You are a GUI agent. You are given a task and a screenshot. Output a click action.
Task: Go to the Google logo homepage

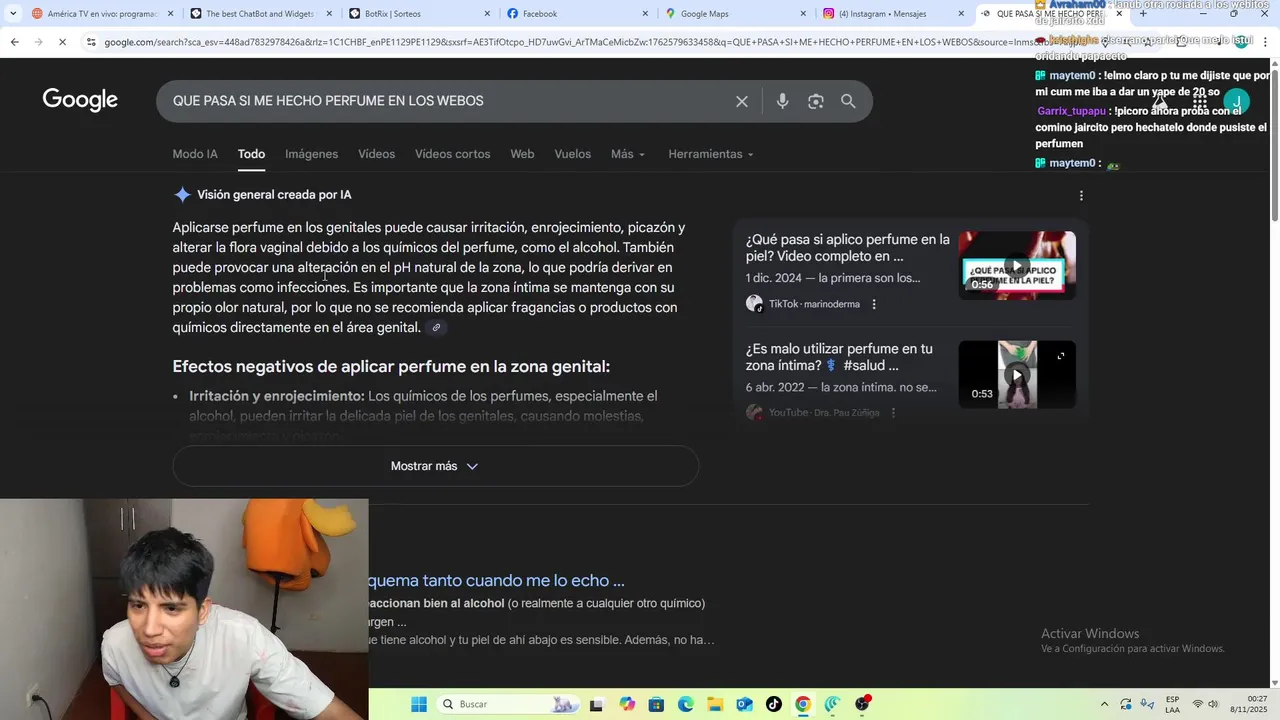80,100
